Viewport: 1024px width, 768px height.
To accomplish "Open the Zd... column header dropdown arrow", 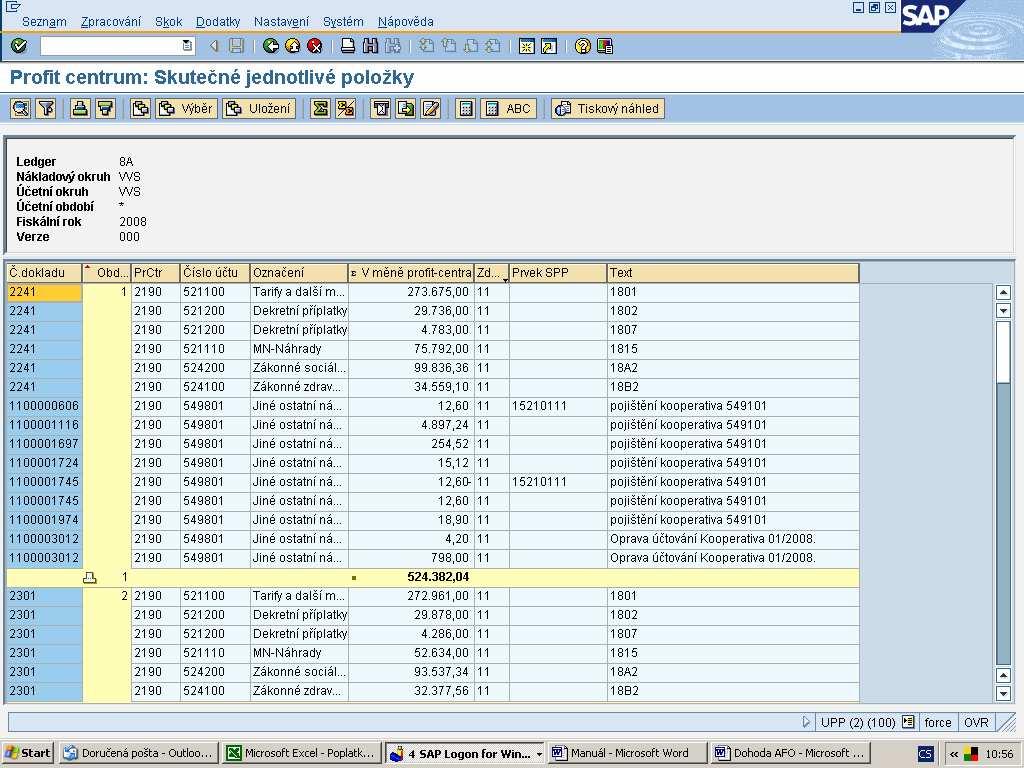I will point(505,280).
